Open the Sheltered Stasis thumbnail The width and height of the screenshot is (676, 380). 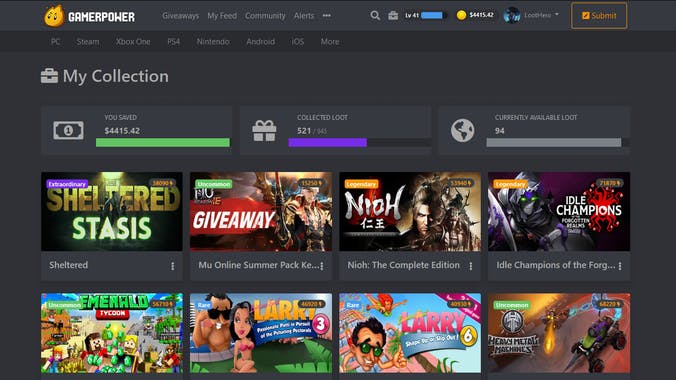tap(112, 211)
